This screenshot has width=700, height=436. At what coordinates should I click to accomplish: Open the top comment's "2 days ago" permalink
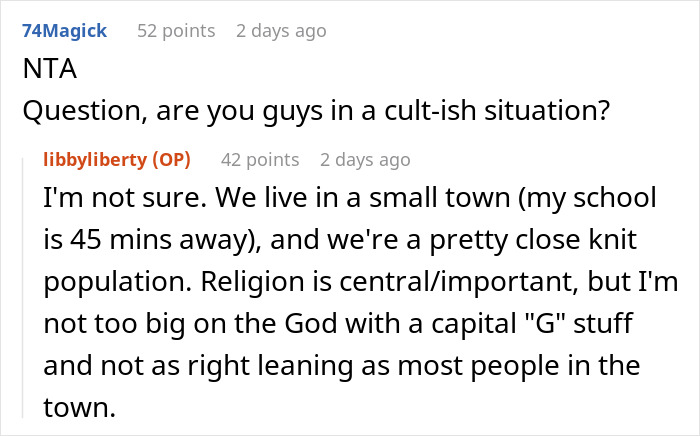281,31
